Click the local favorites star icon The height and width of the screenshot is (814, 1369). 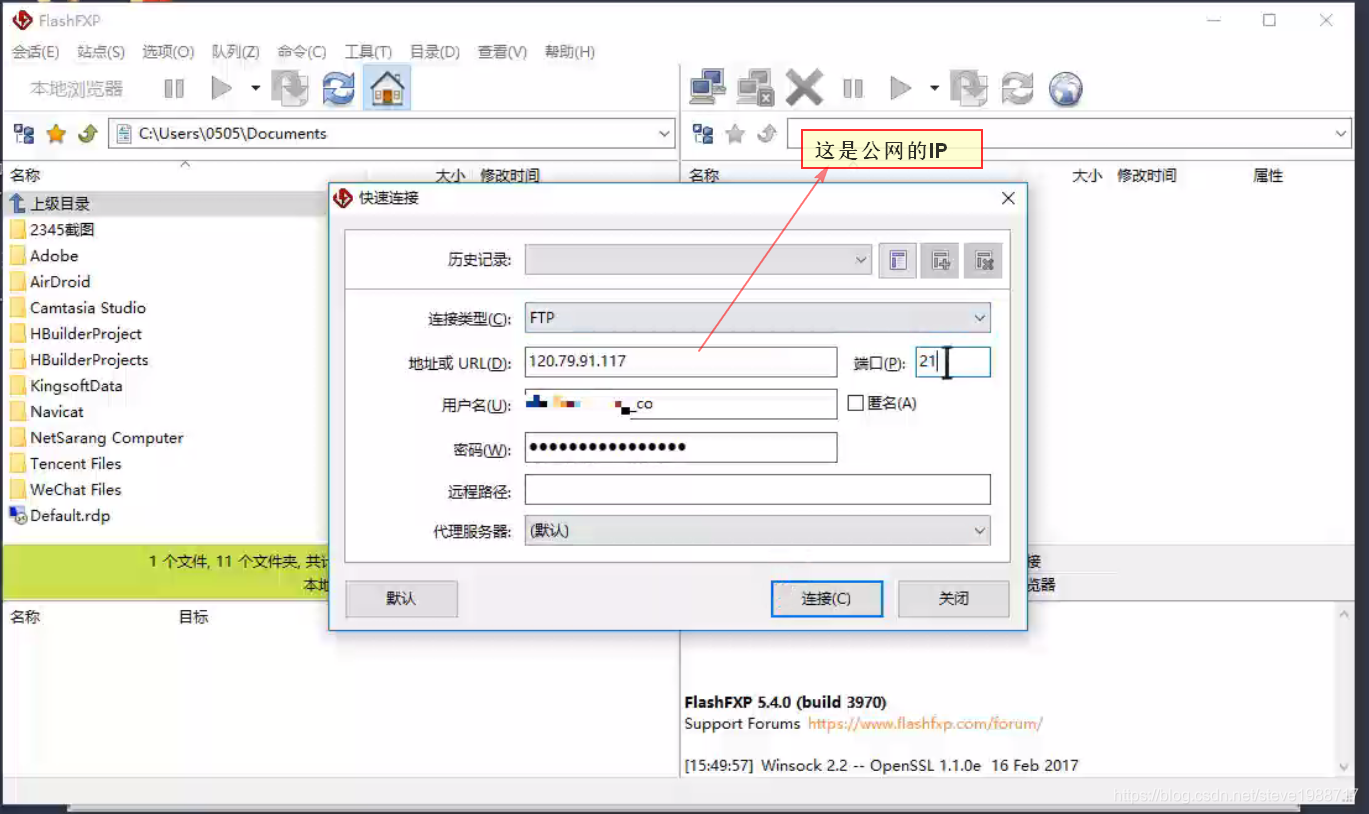tap(56, 134)
